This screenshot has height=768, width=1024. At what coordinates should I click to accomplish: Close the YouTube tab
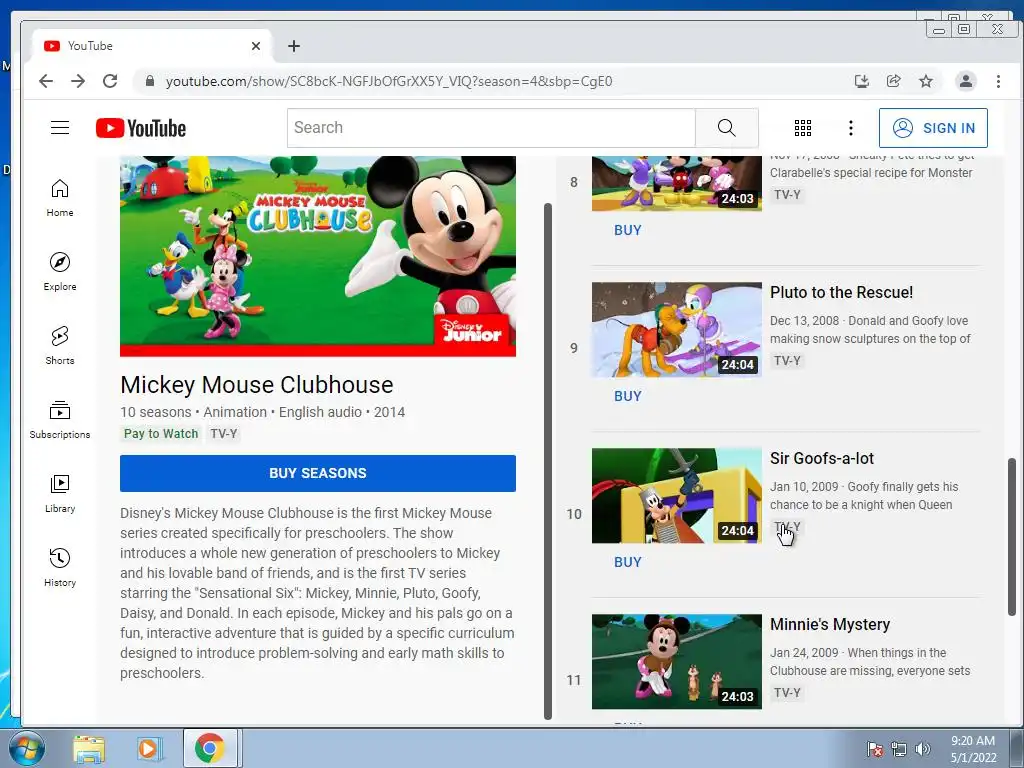pos(256,46)
